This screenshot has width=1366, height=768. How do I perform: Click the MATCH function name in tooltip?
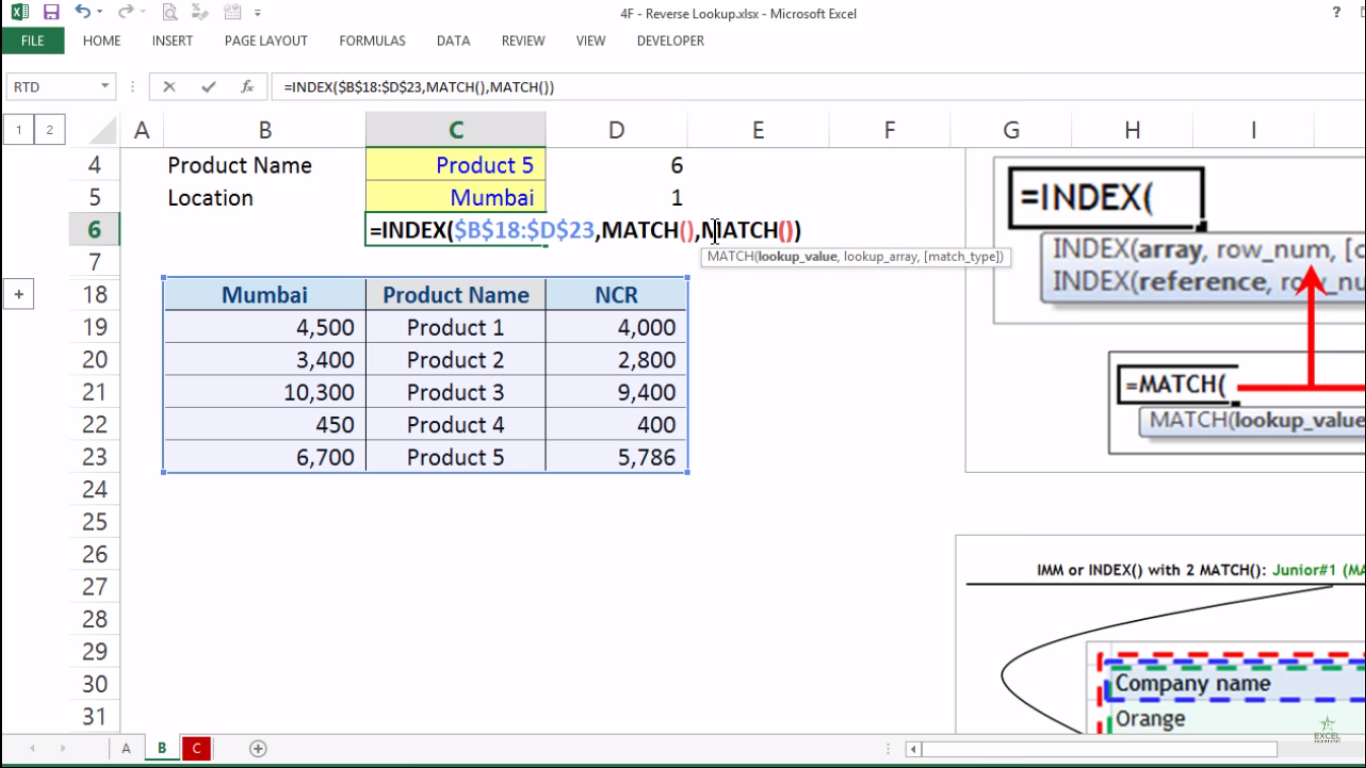(x=730, y=257)
